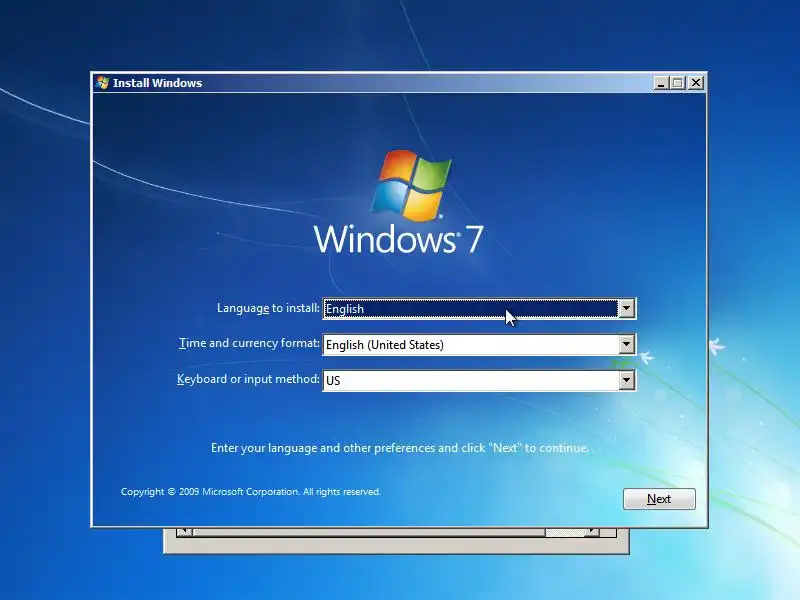The height and width of the screenshot is (600, 800).
Task: Maximize the Install Windows dialog
Action: [x=678, y=83]
